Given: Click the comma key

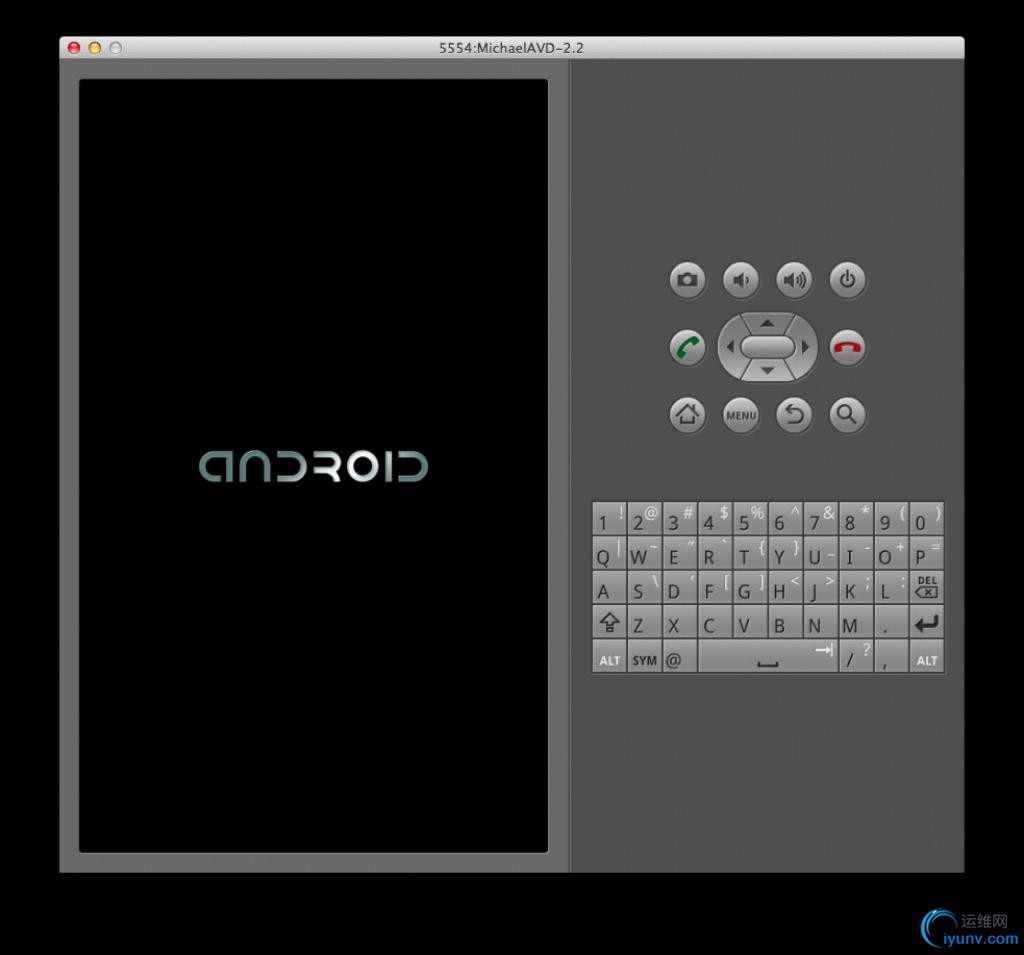Looking at the screenshot, I should pos(891,656).
